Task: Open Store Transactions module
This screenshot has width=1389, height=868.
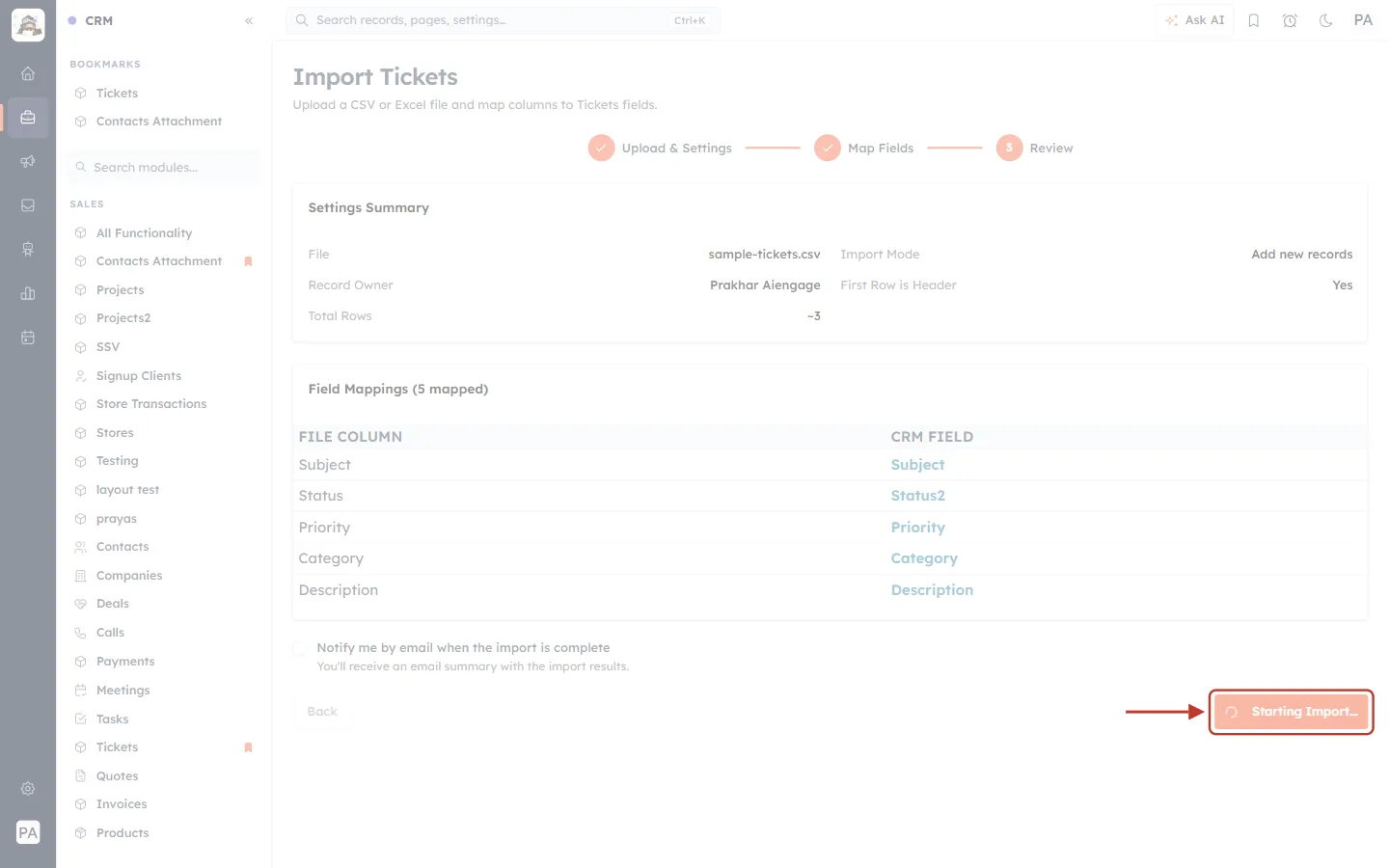Action: click(x=151, y=404)
